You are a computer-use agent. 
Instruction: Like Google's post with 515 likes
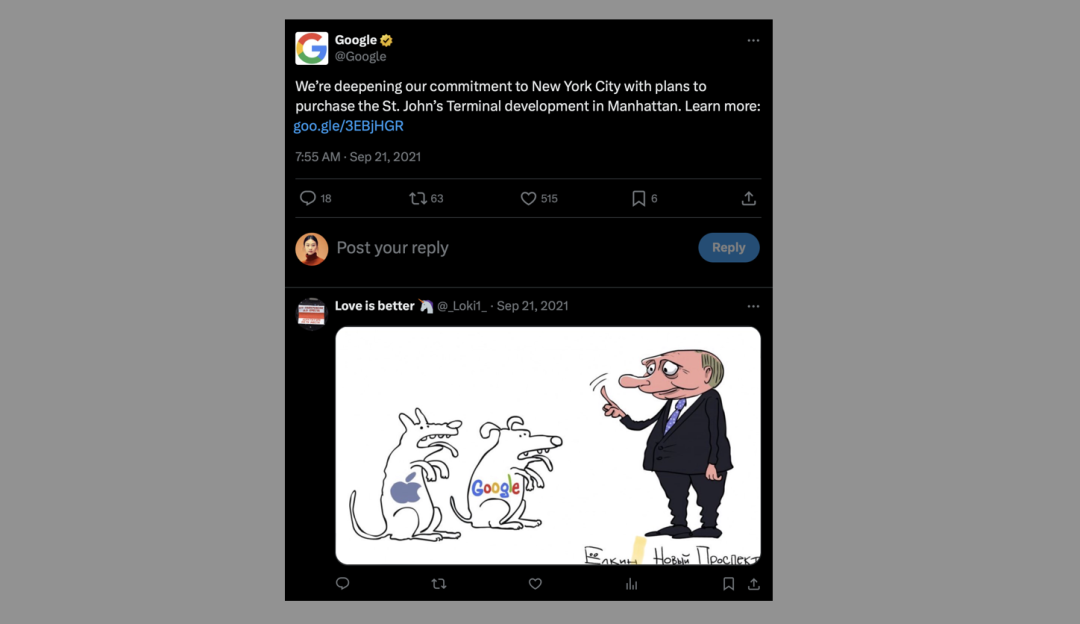click(x=529, y=198)
